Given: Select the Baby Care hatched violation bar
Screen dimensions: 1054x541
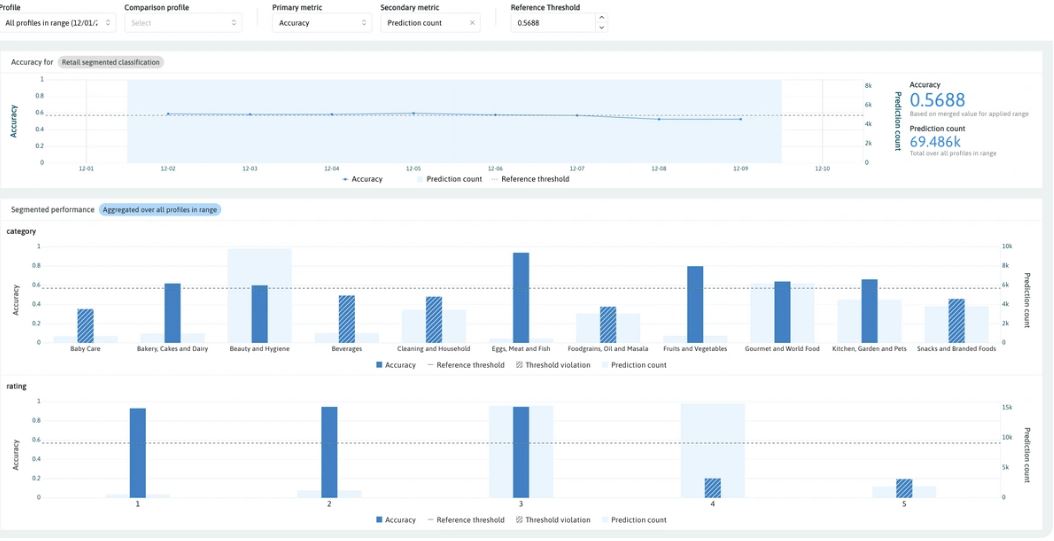Looking at the screenshot, I should (85, 326).
